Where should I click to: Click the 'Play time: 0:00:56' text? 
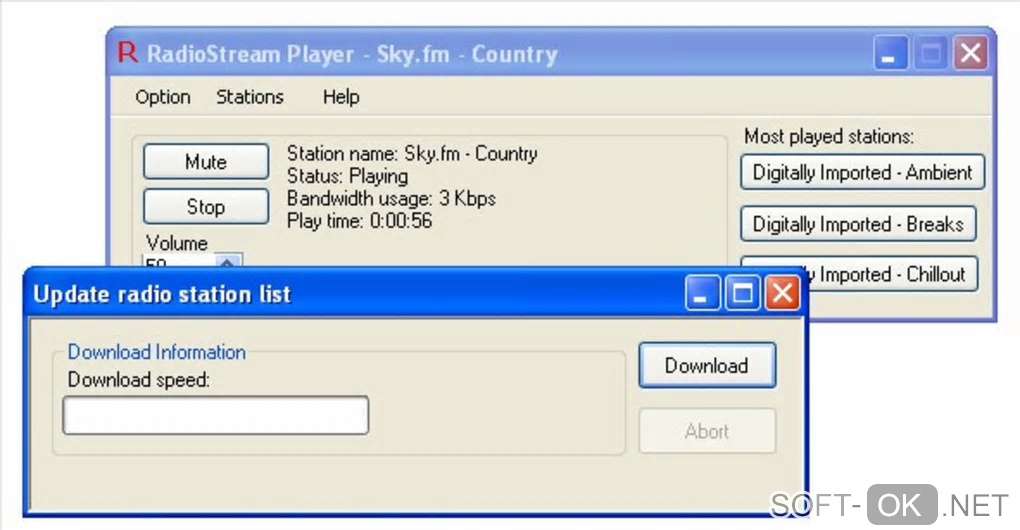tap(359, 221)
